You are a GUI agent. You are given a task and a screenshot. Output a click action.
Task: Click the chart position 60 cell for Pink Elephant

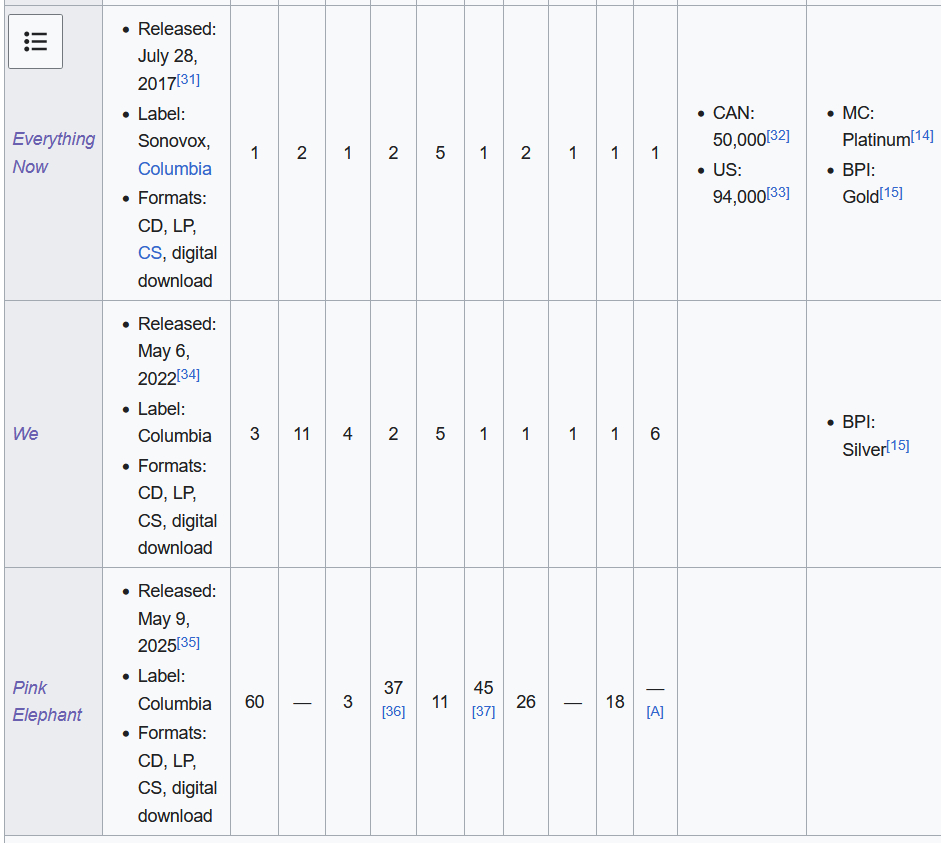pyautogui.click(x=254, y=702)
